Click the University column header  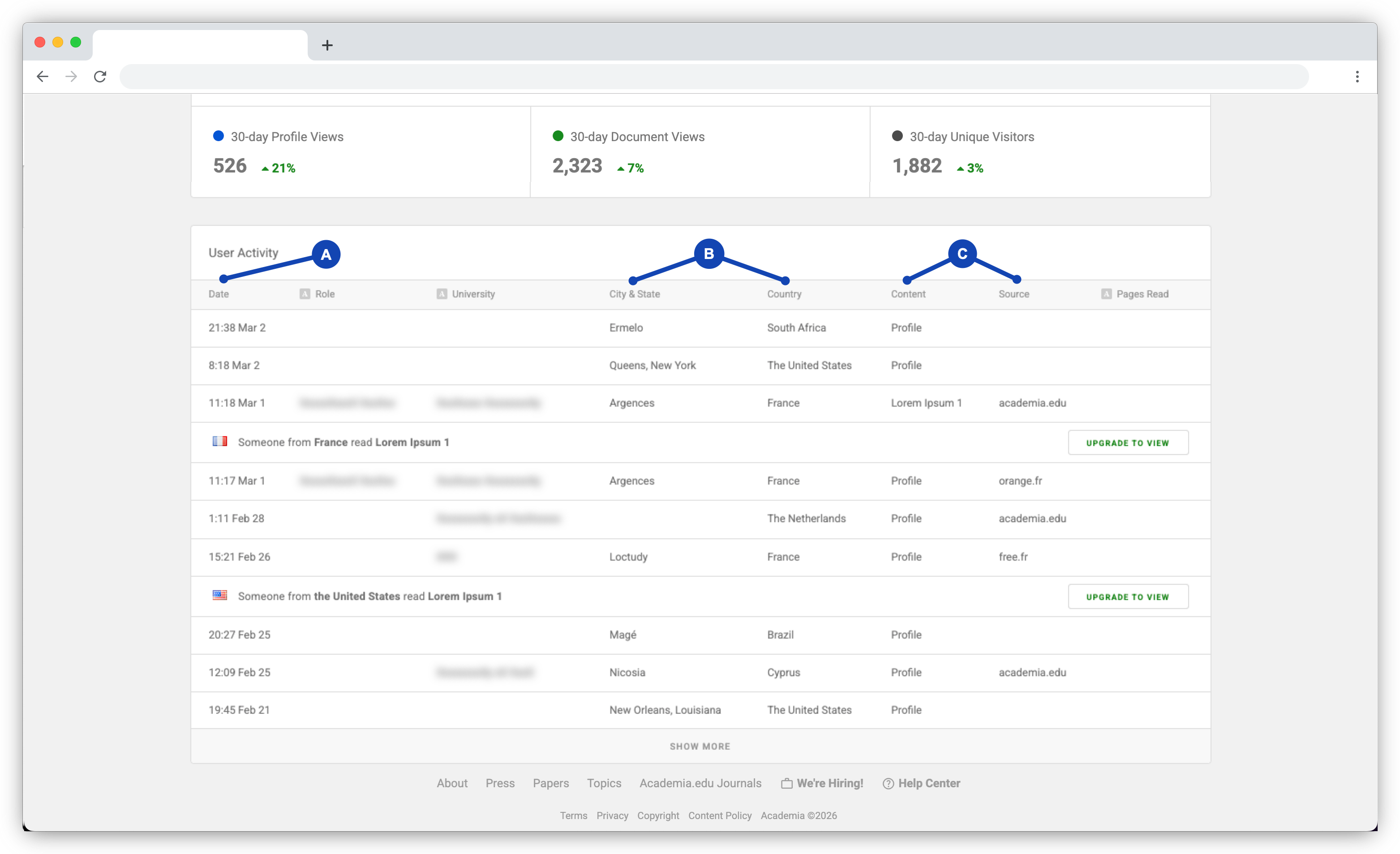[x=473, y=294]
